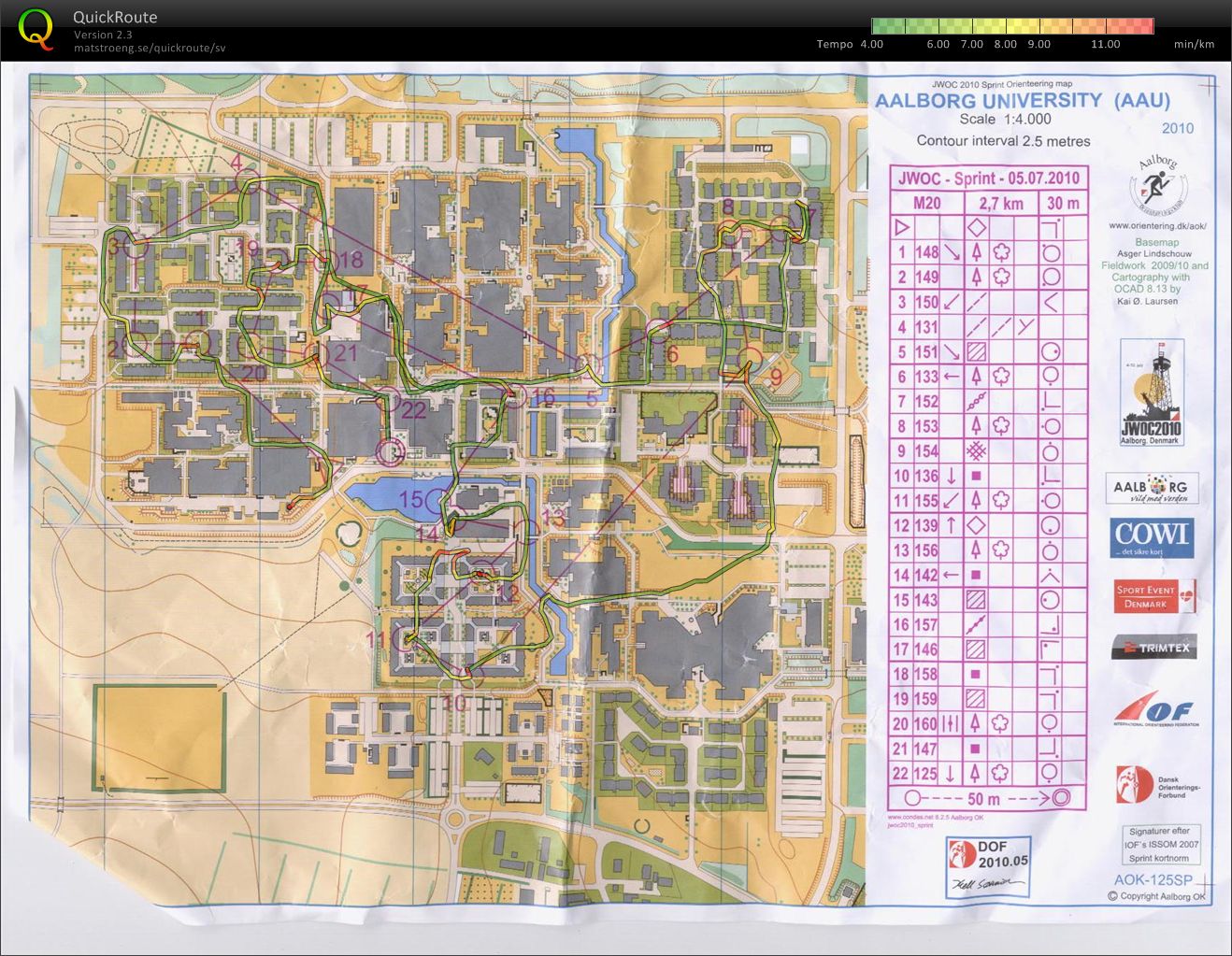Viewport: 1232px width, 956px height.
Task: Select the 7.00 tempo value
Action: point(972,44)
